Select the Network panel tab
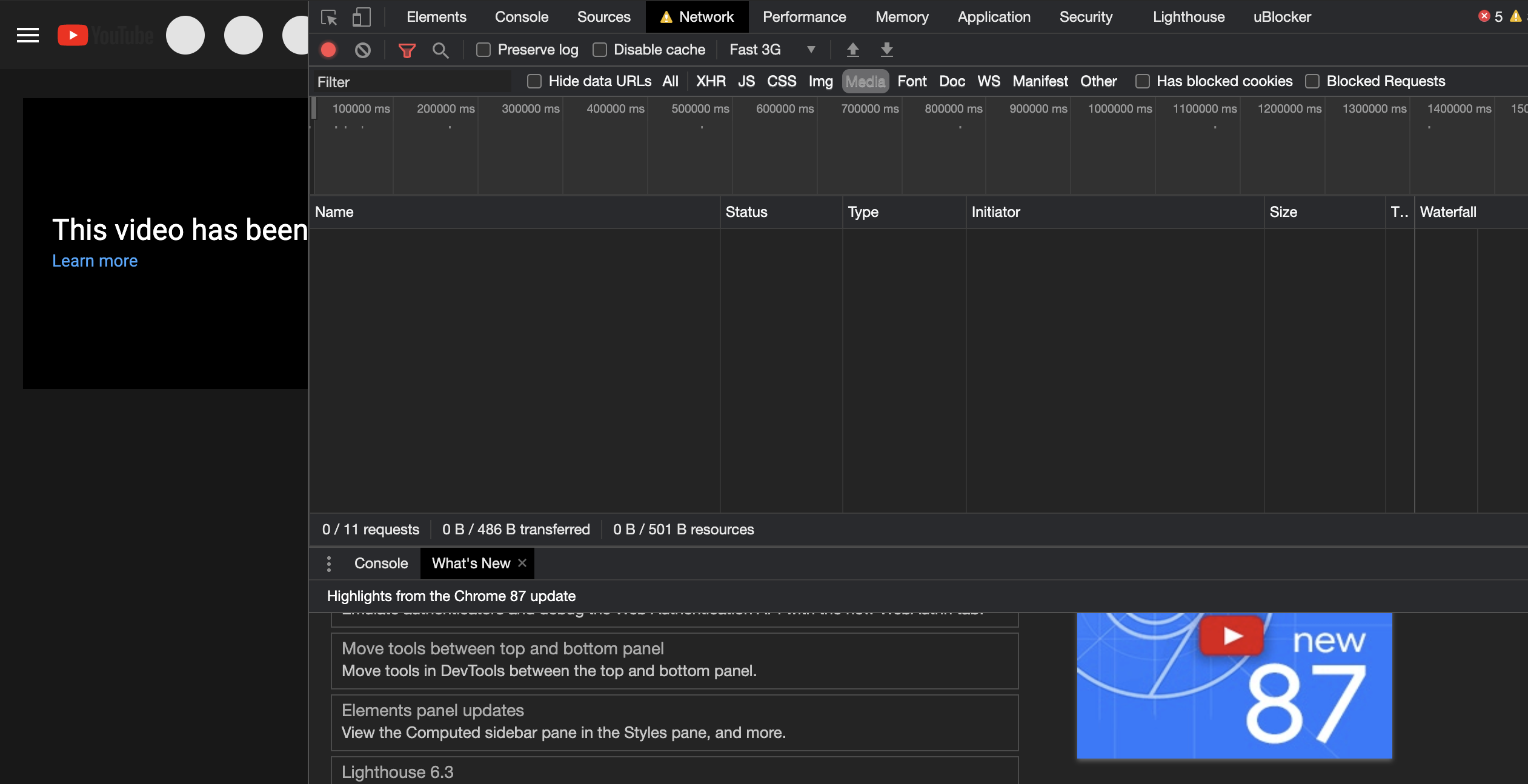The height and width of the screenshot is (784, 1528). tap(697, 17)
